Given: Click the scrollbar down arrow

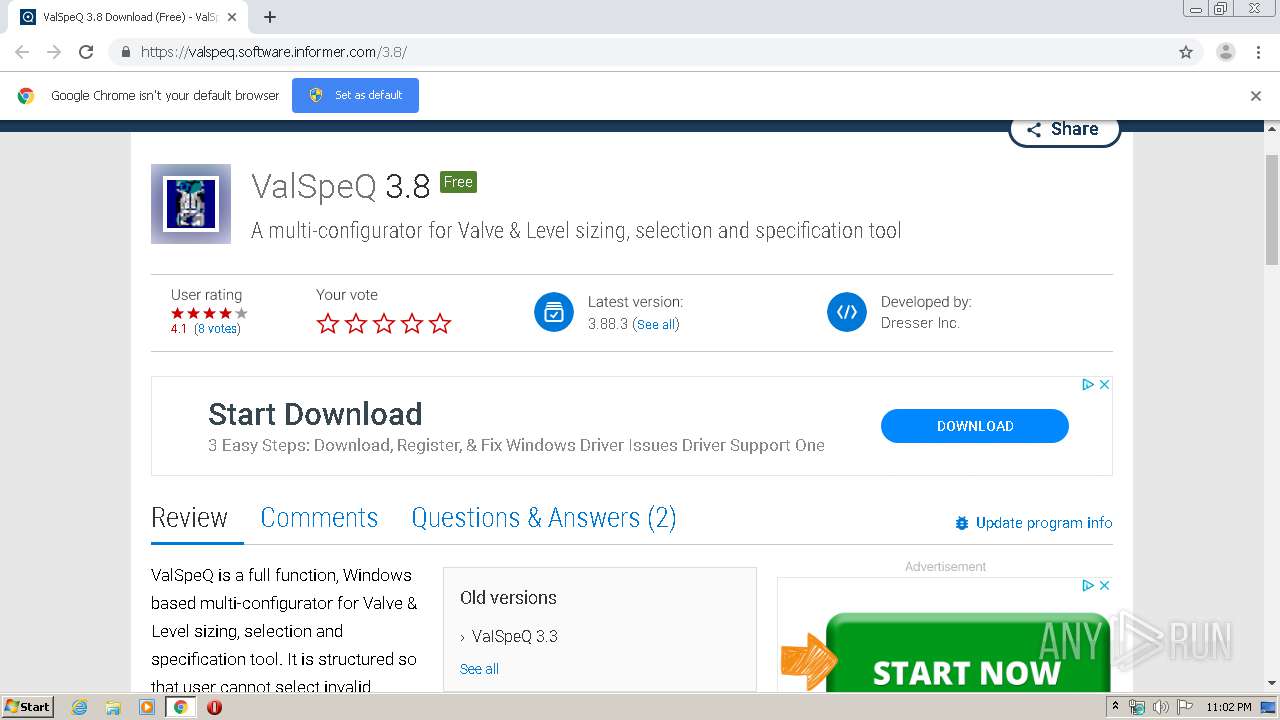Looking at the screenshot, I should click(1272, 684).
